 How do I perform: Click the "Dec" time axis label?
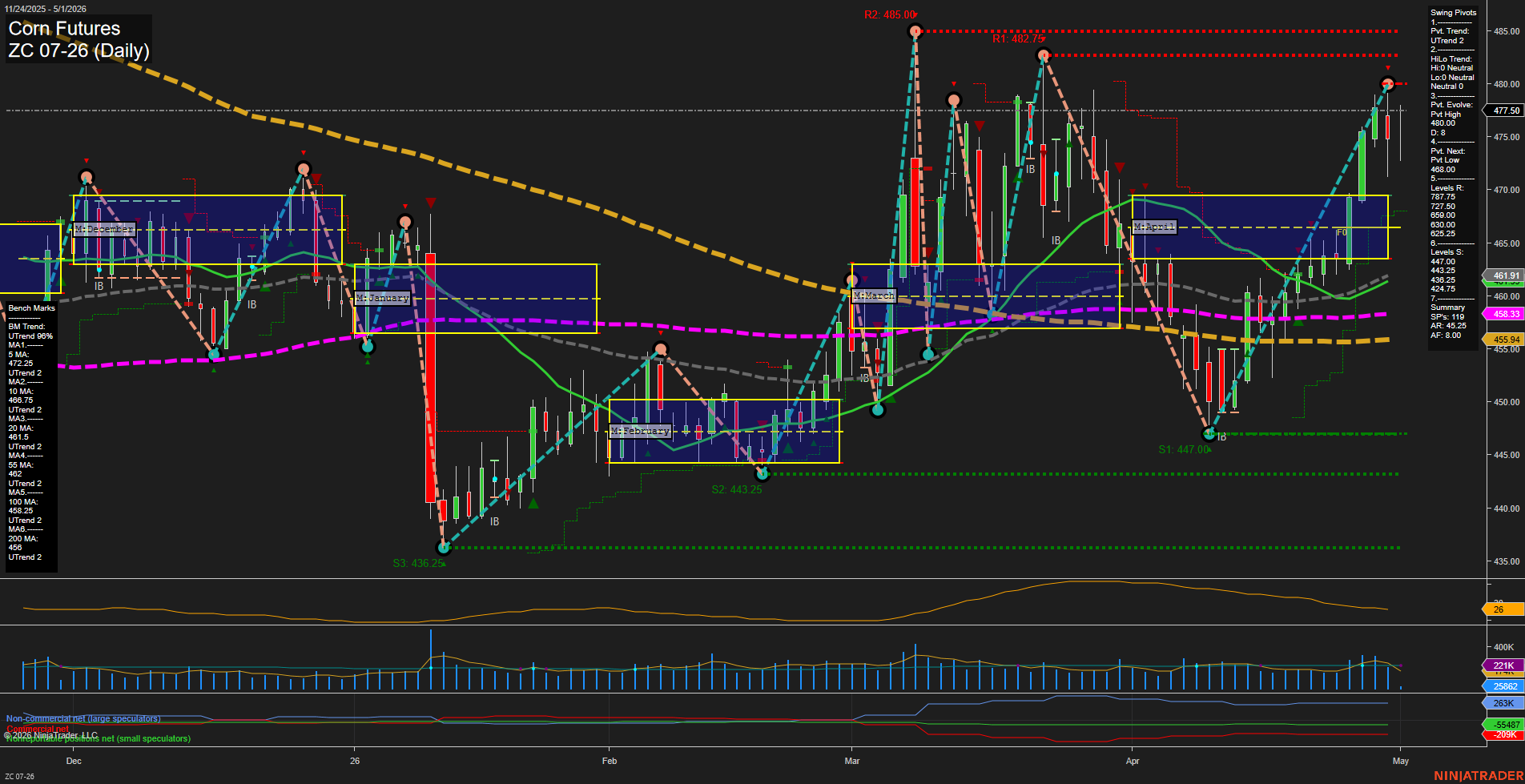[74, 761]
